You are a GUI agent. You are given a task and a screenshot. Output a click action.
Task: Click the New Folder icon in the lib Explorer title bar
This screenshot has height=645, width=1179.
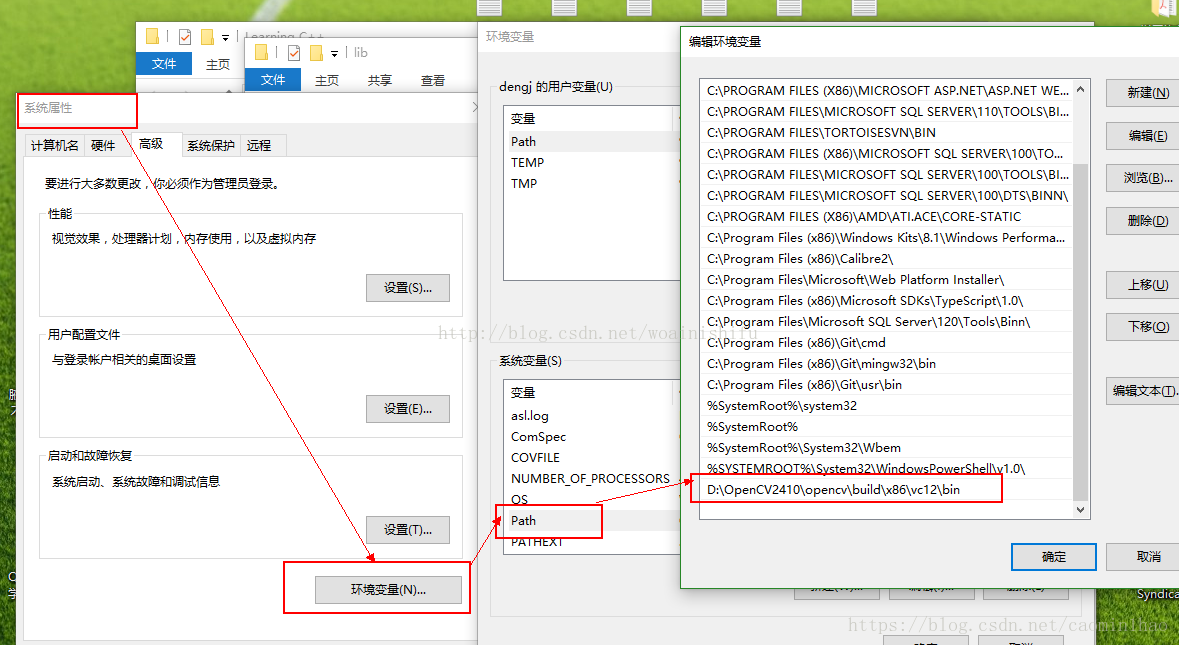[316, 53]
